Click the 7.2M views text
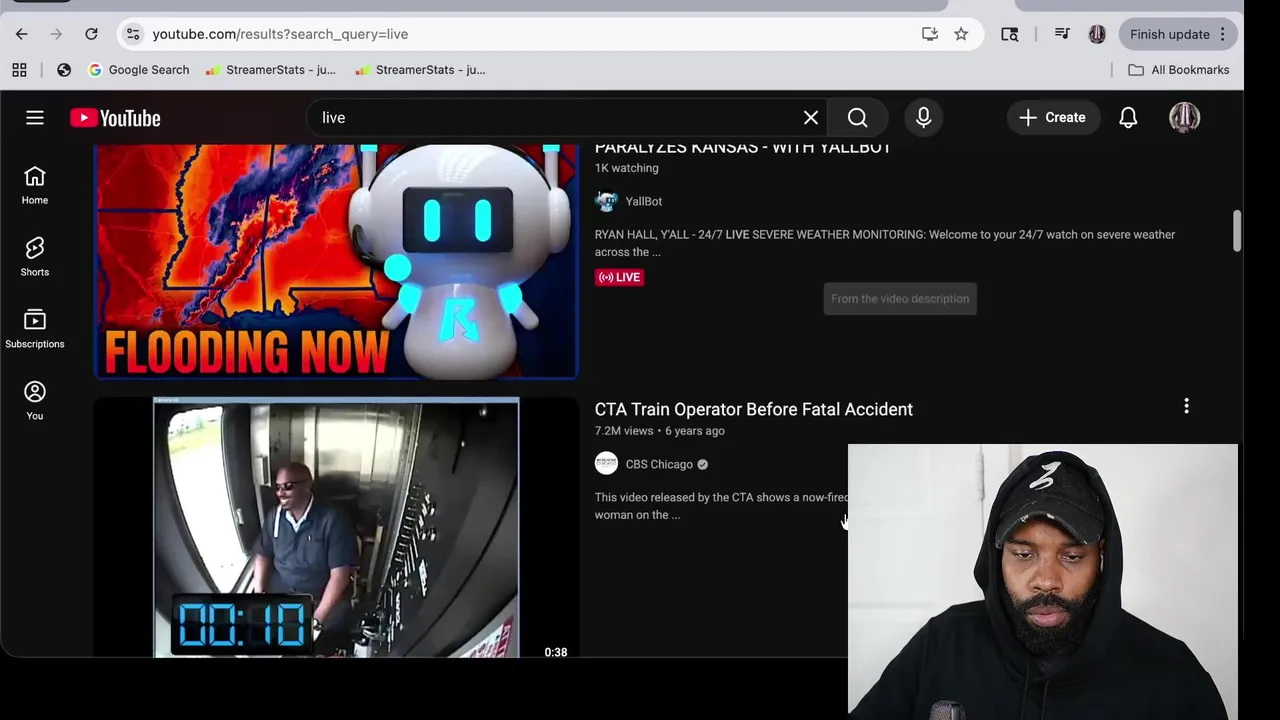This screenshot has height=720, width=1280. pyautogui.click(x=624, y=431)
